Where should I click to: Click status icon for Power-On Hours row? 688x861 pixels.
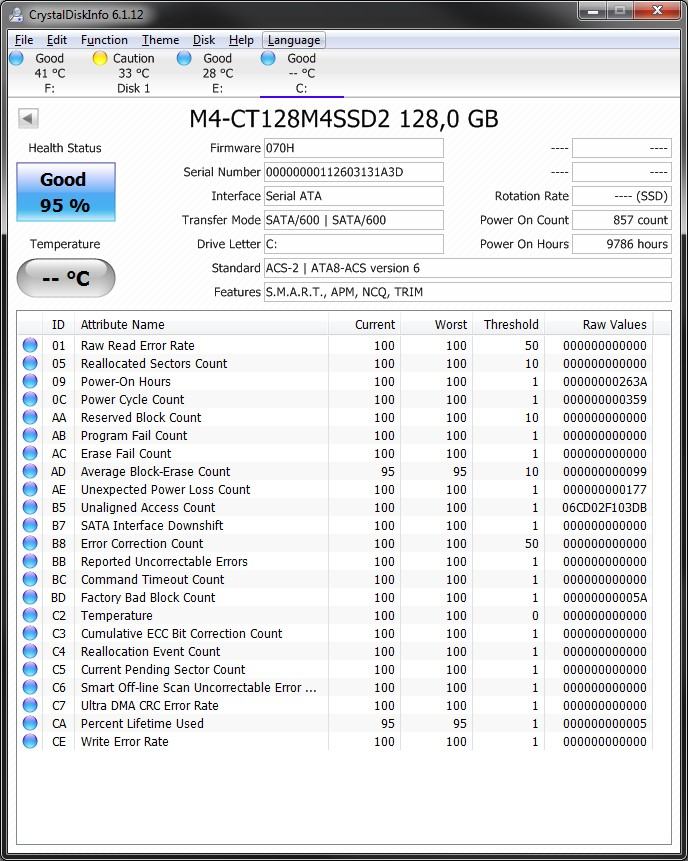point(30,381)
